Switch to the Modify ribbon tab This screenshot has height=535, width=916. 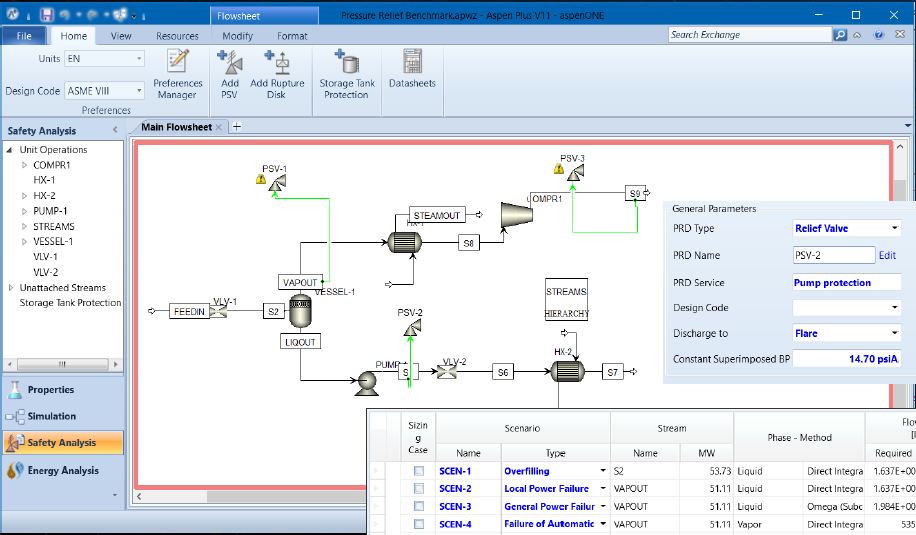[237, 36]
